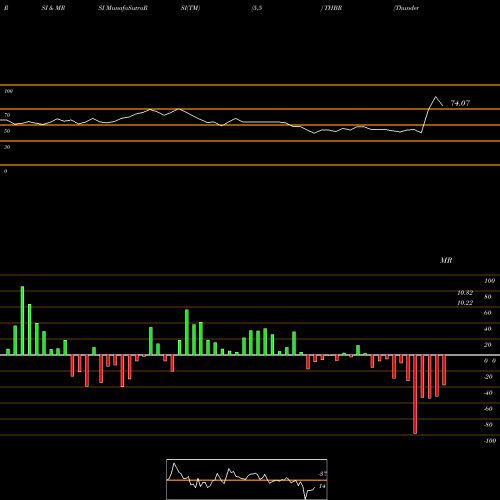Click the 'SI(TM)' header text
500x500 pixels.
(190, 8)
